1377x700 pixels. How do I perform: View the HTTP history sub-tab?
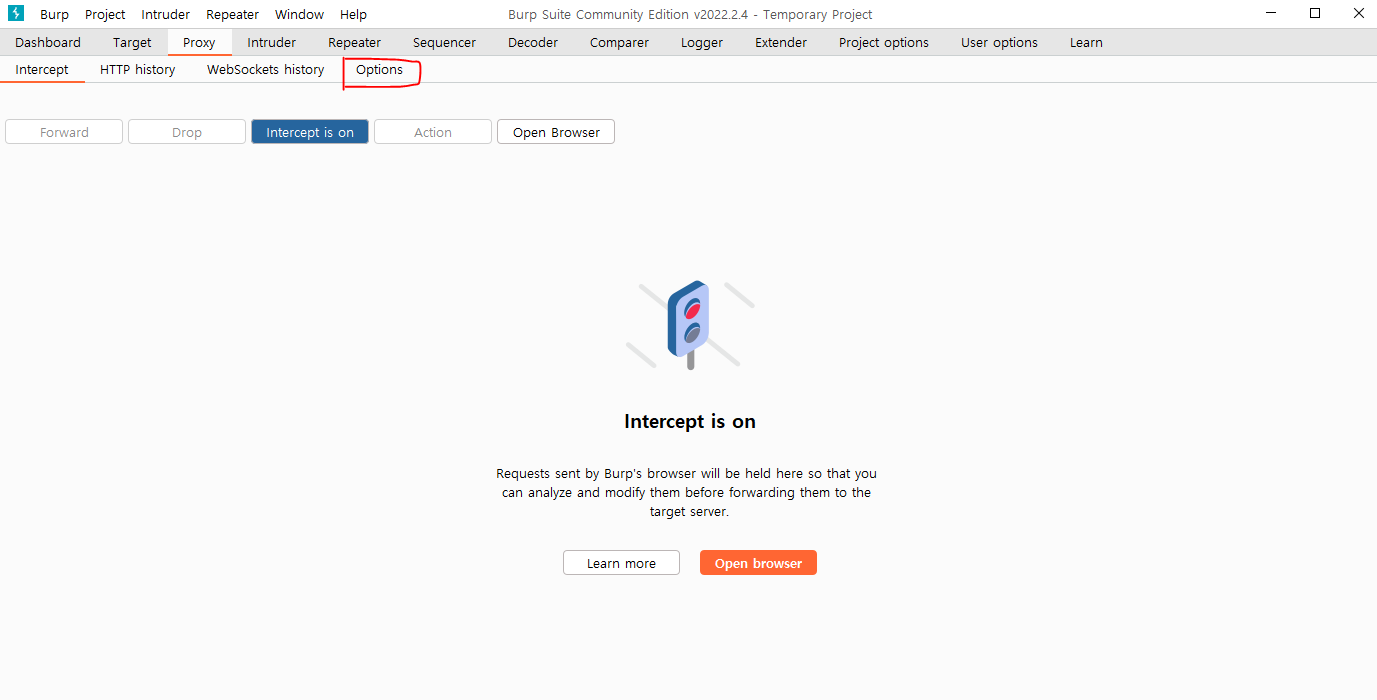[138, 69]
